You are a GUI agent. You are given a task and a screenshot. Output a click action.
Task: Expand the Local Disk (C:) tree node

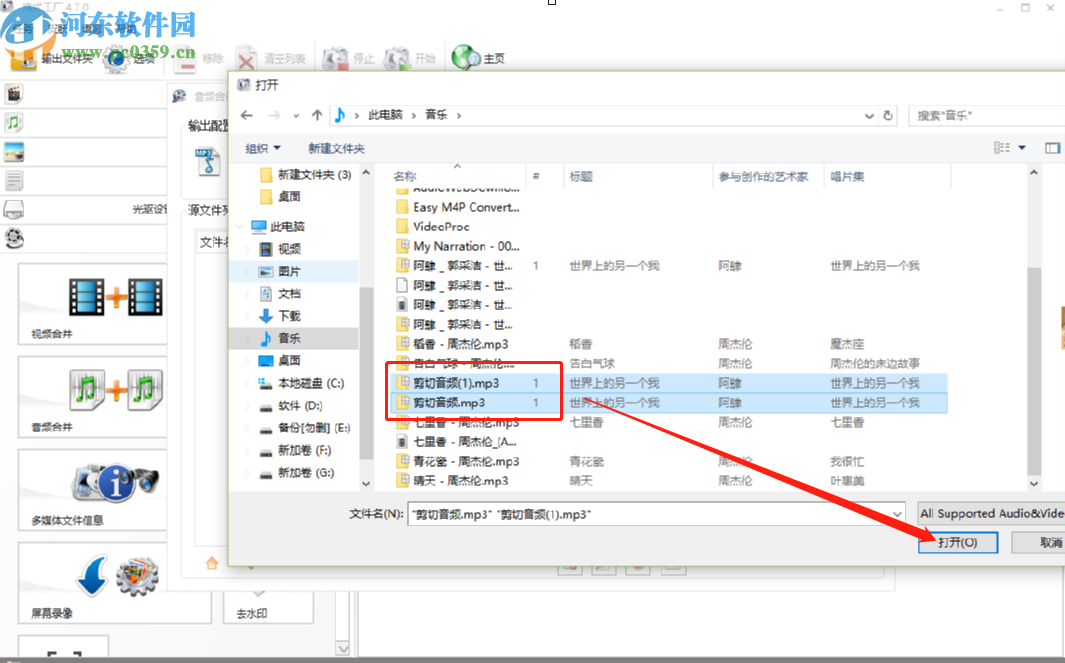(x=248, y=384)
